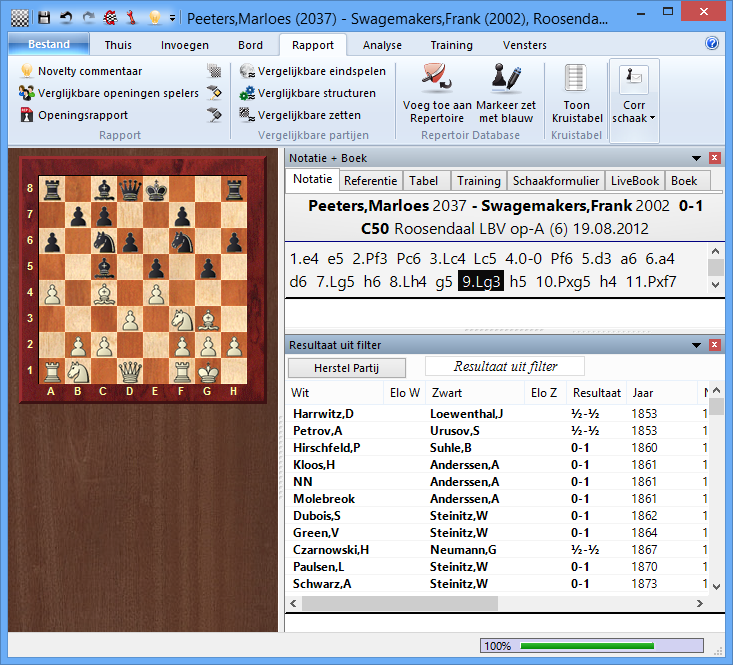Select game Czarnowski,H vs Neumann,G
Screen dimensions: 733x665
click(496, 550)
